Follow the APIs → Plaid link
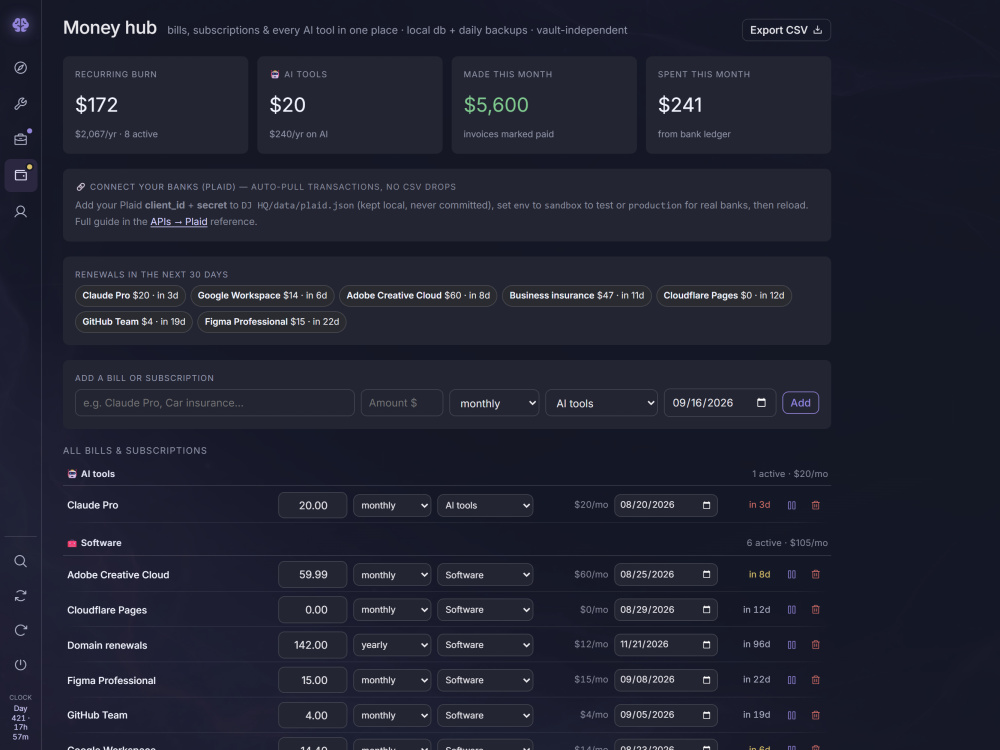Viewport: 1000px width, 750px height. (179, 221)
